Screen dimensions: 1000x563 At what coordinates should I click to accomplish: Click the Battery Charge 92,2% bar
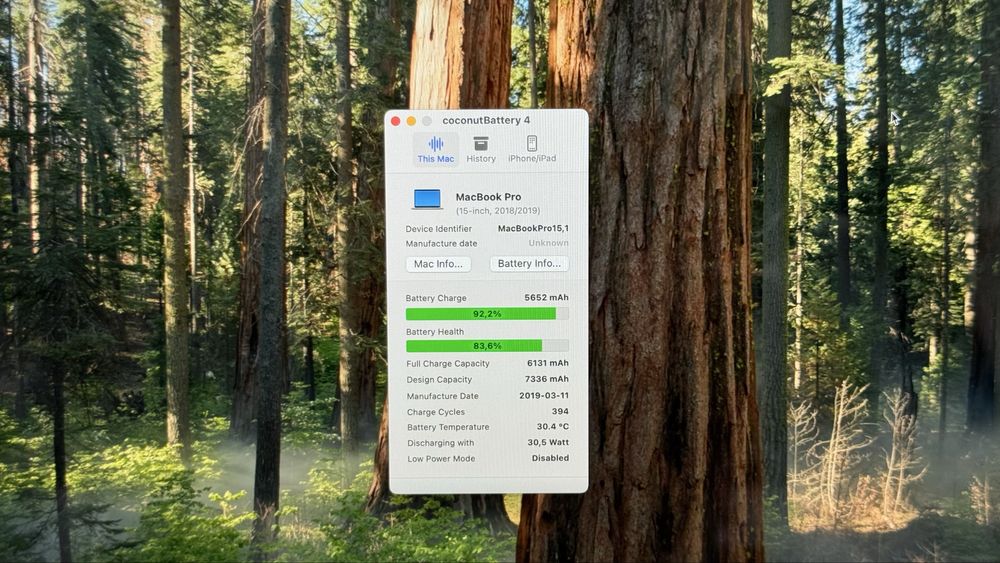(x=487, y=314)
